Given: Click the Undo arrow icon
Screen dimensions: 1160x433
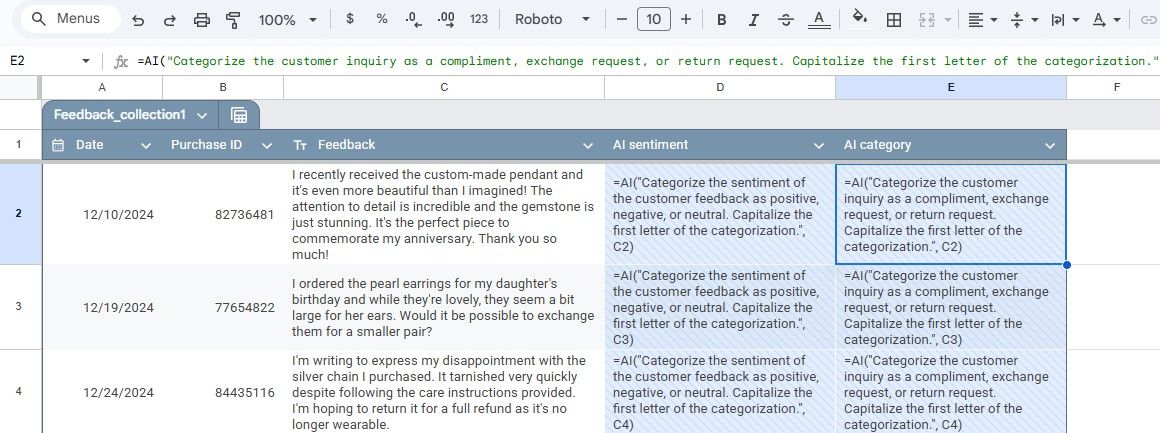Looking at the screenshot, I should pyautogui.click(x=138, y=20).
